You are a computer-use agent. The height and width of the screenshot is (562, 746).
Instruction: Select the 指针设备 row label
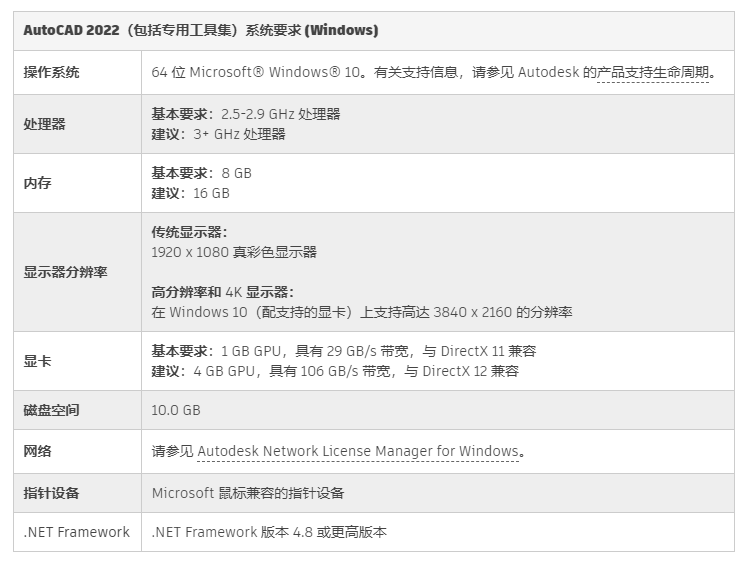point(51,493)
